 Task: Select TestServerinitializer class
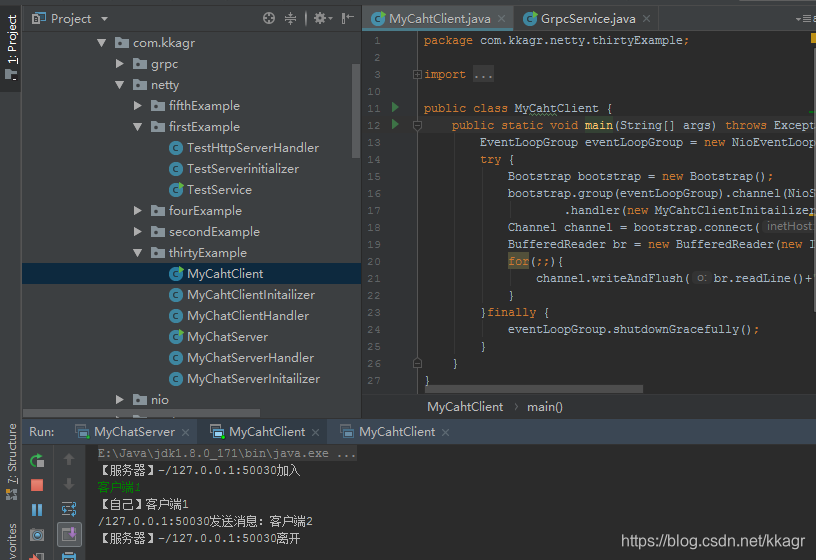click(x=234, y=169)
